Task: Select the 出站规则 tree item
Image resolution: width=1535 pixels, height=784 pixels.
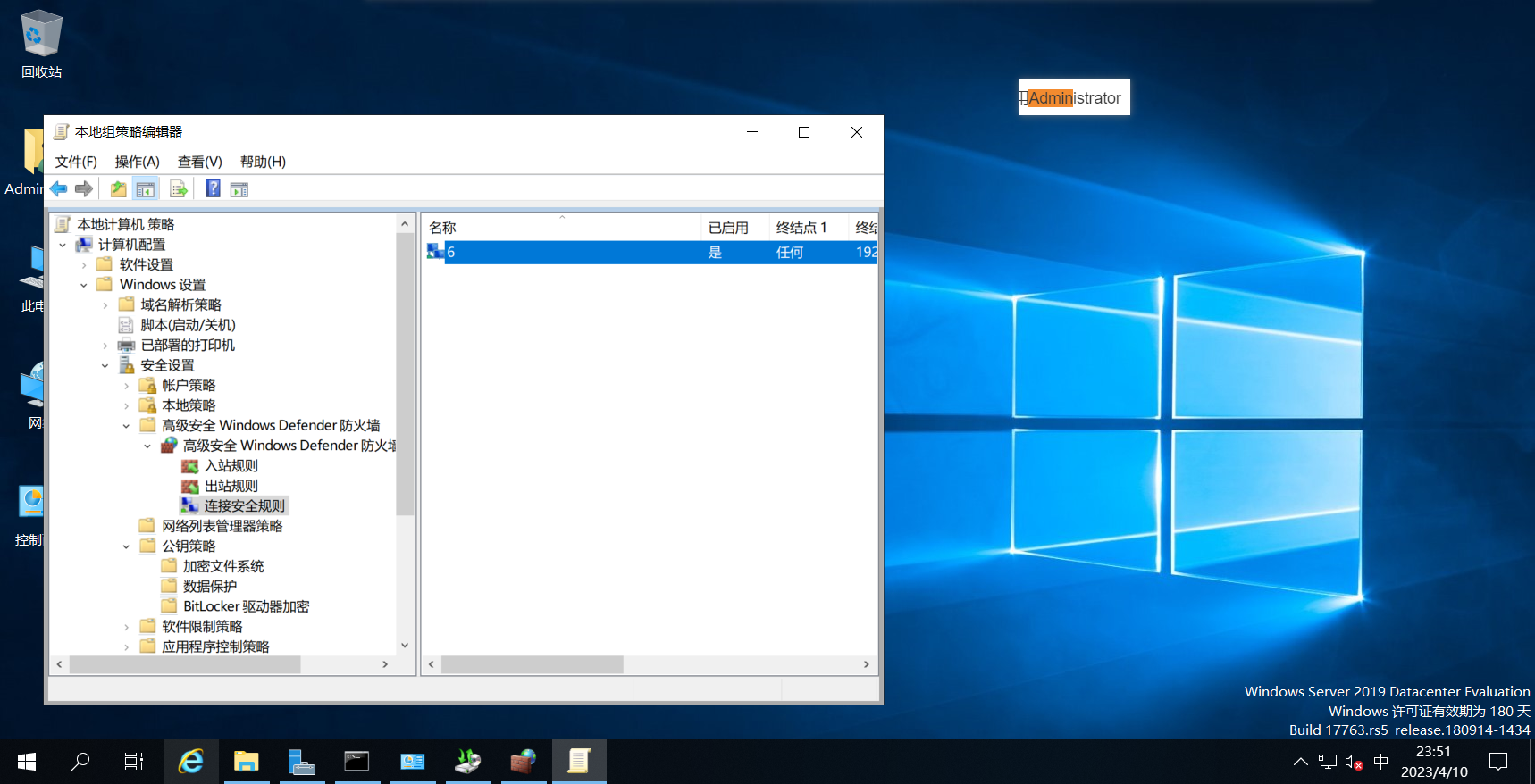Action: click(231, 486)
